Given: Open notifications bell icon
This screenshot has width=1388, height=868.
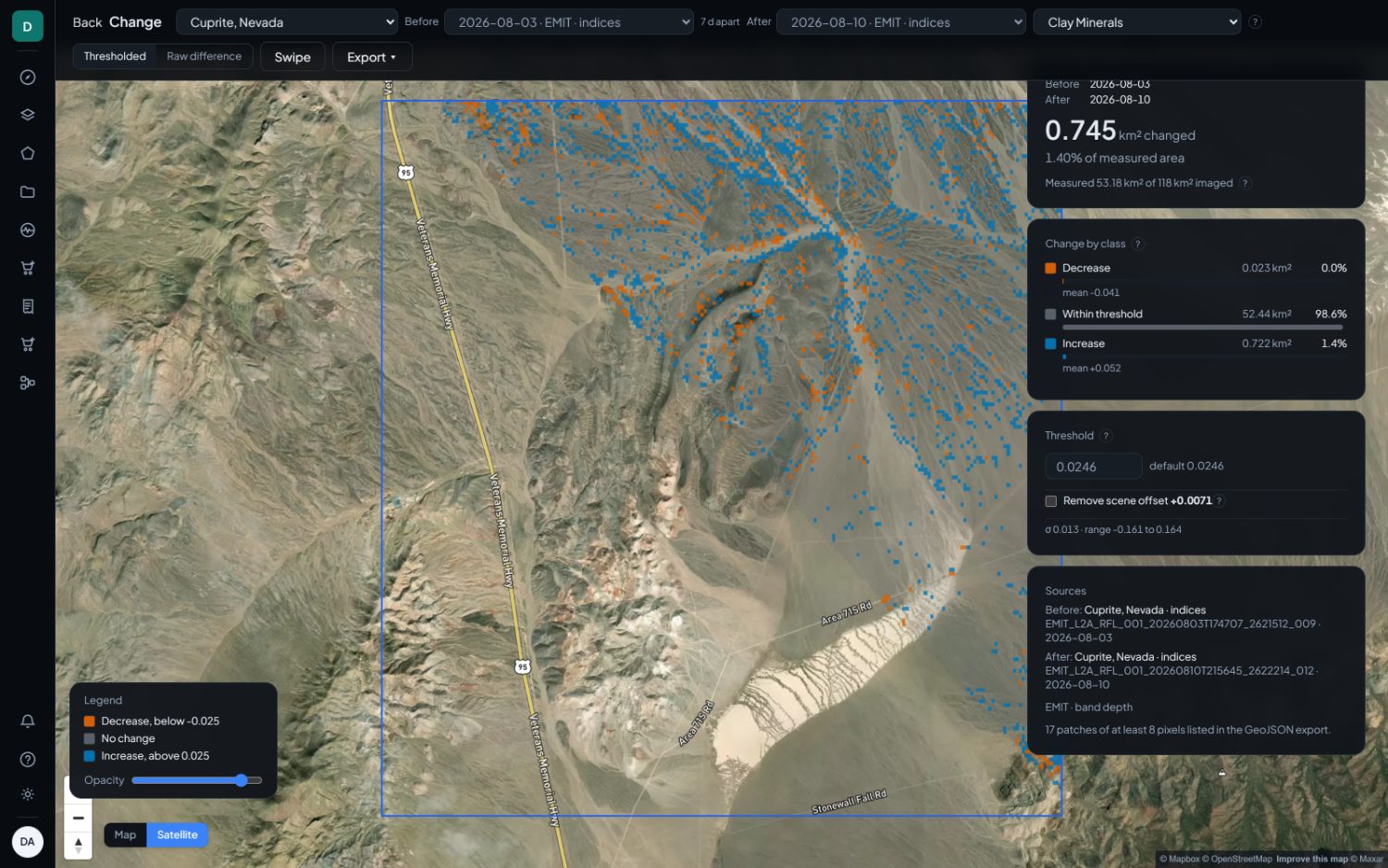Looking at the screenshot, I should pyautogui.click(x=28, y=721).
